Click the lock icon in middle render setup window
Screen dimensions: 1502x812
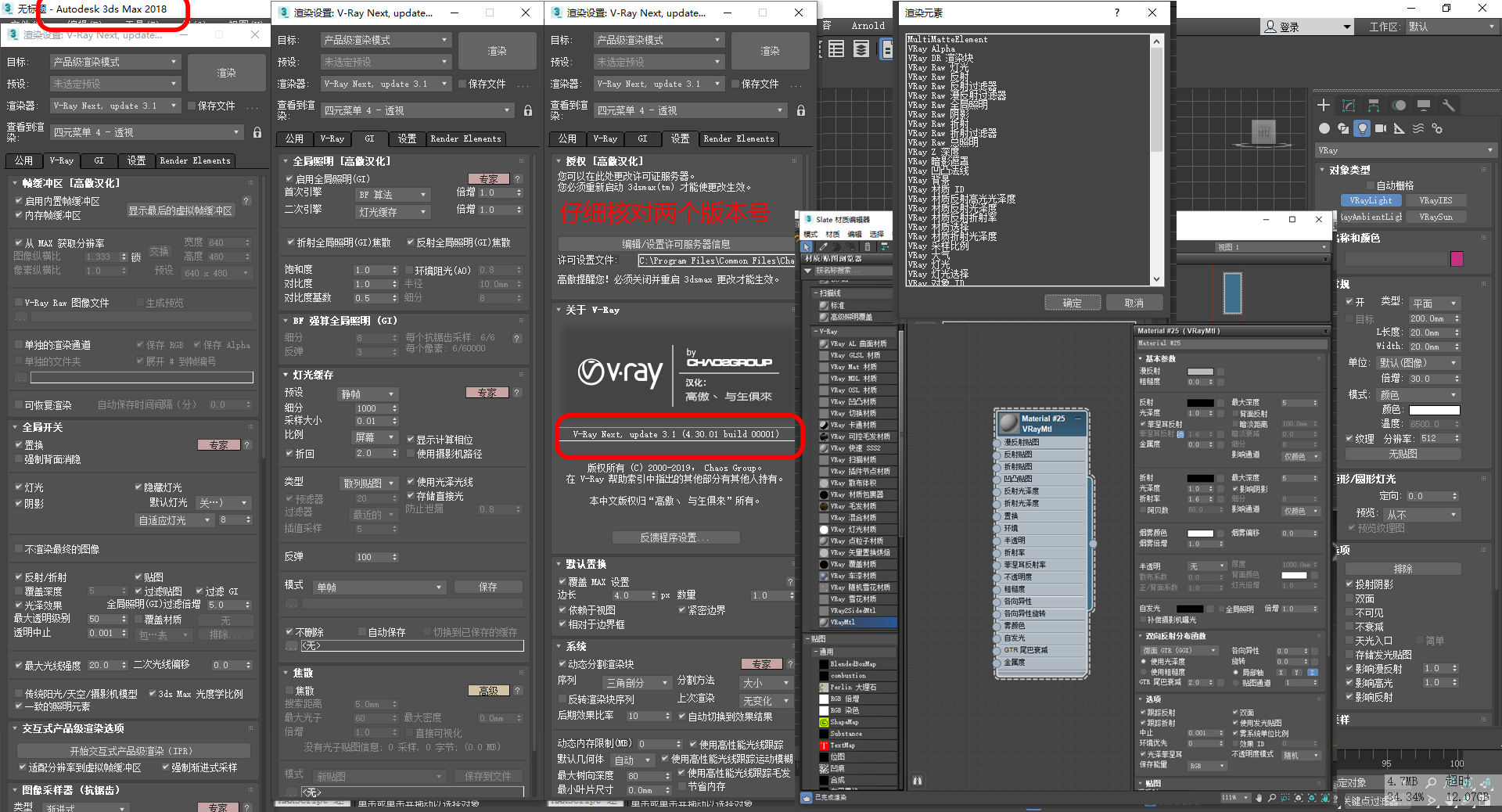pyautogui.click(x=528, y=110)
